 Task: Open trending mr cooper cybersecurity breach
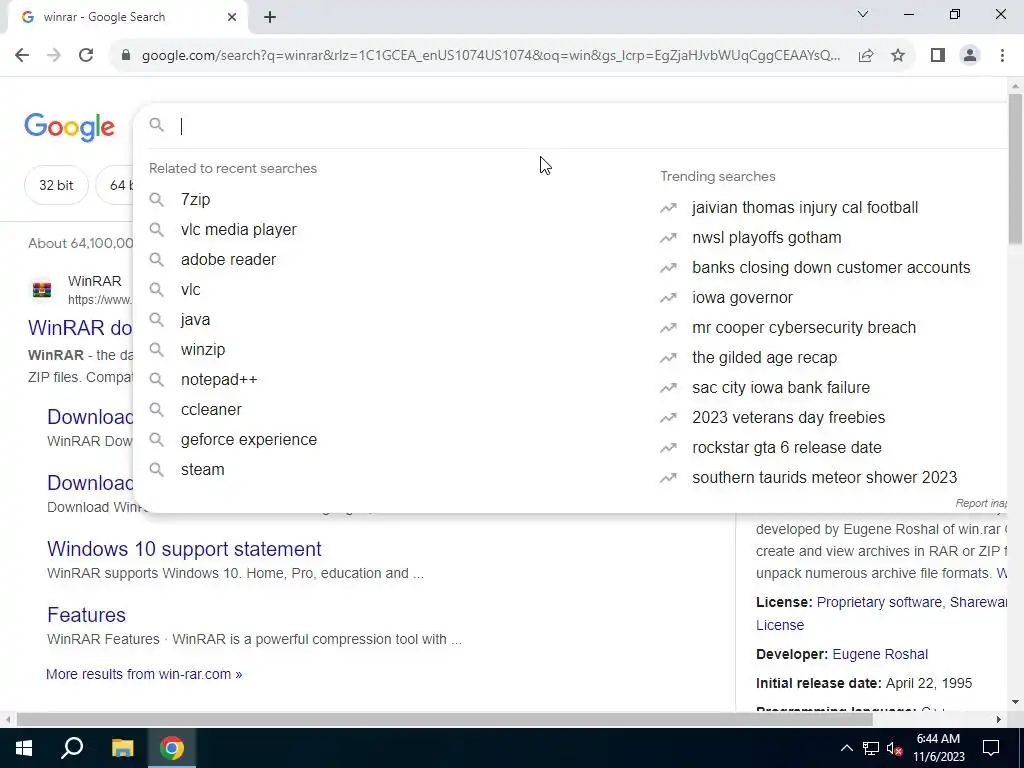pos(804,328)
